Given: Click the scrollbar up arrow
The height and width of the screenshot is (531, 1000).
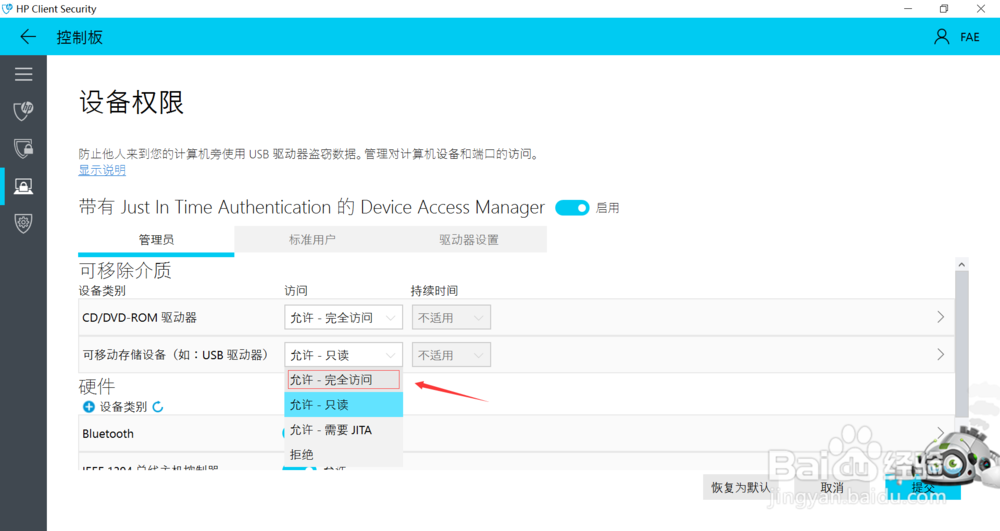Looking at the screenshot, I should (x=962, y=264).
